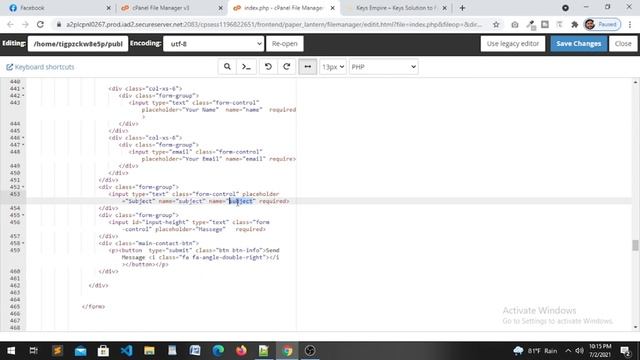Image resolution: width=640 pixels, height=360 pixels.
Task: Open Microsoft Store from taskbar
Action: pyautogui.click(x=103, y=351)
